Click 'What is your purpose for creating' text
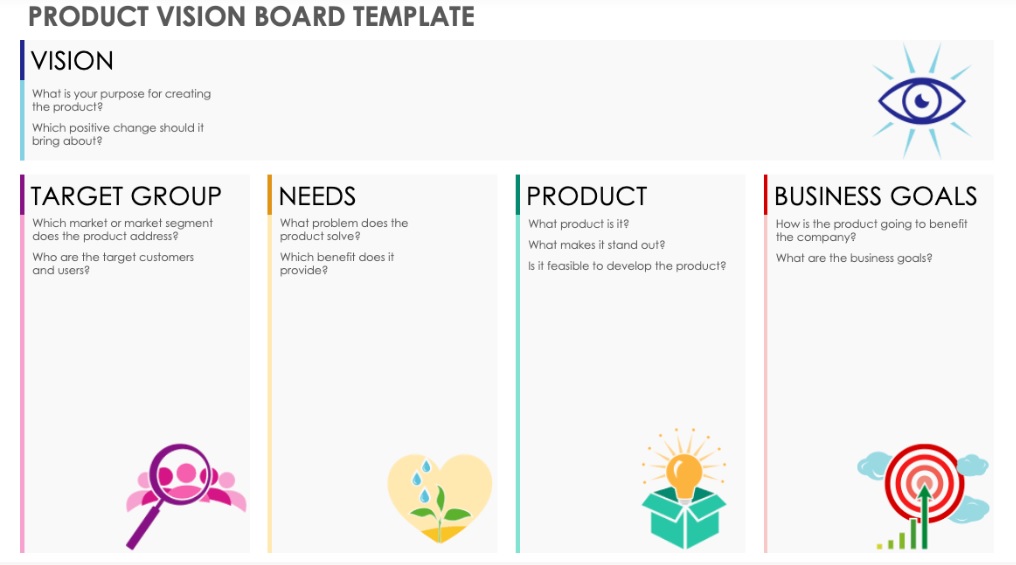1016x565 pixels. click(122, 93)
